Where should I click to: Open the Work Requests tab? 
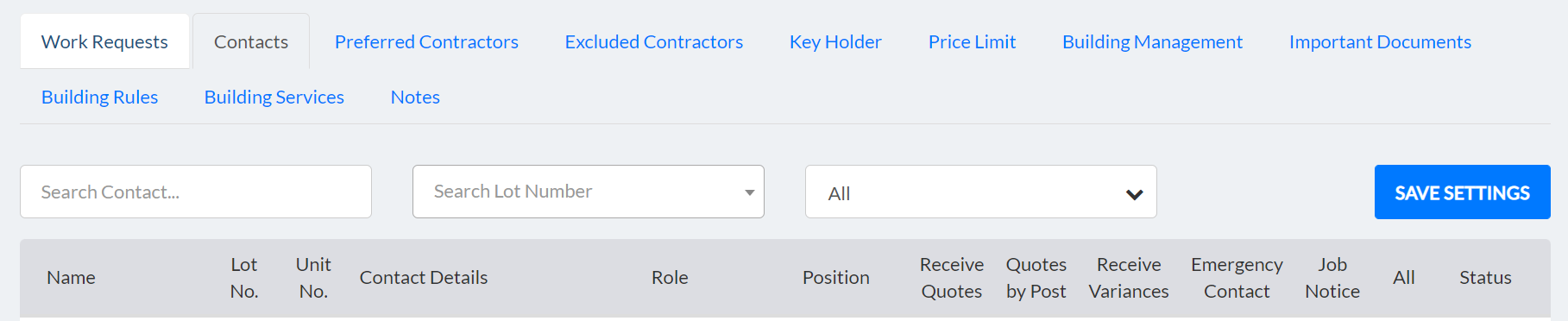click(x=104, y=41)
